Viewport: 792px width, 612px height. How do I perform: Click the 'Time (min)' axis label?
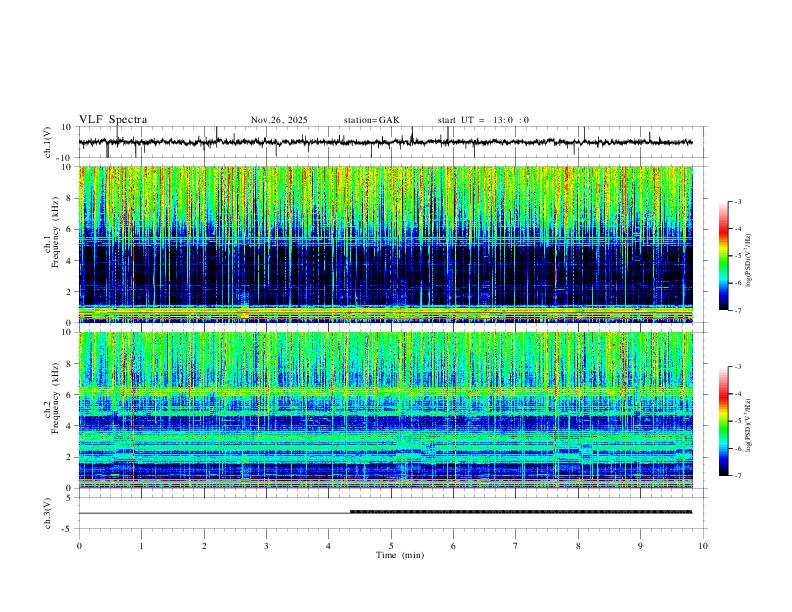click(x=400, y=555)
